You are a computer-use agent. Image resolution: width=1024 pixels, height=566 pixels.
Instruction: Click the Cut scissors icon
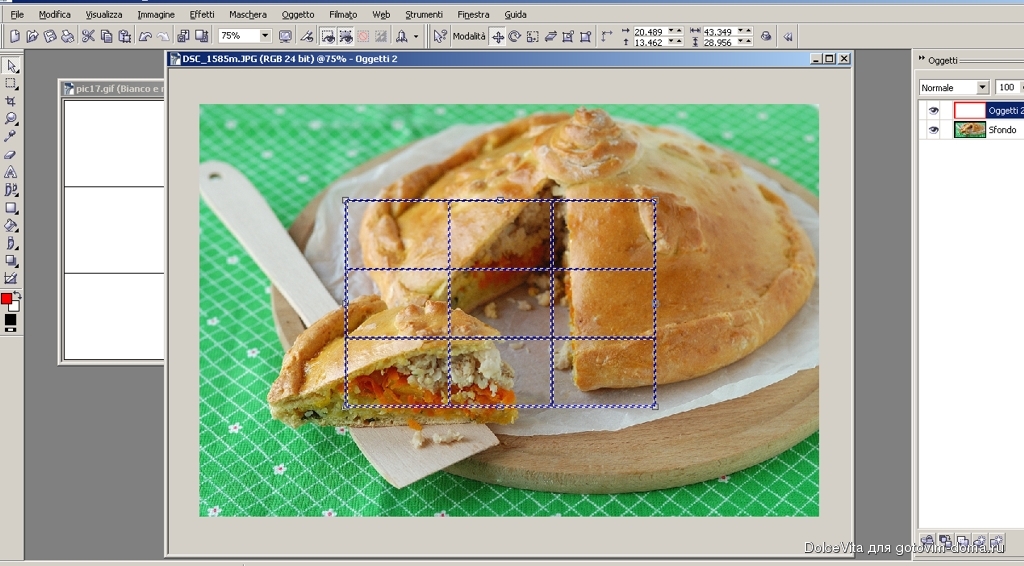(x=88, y=37)
